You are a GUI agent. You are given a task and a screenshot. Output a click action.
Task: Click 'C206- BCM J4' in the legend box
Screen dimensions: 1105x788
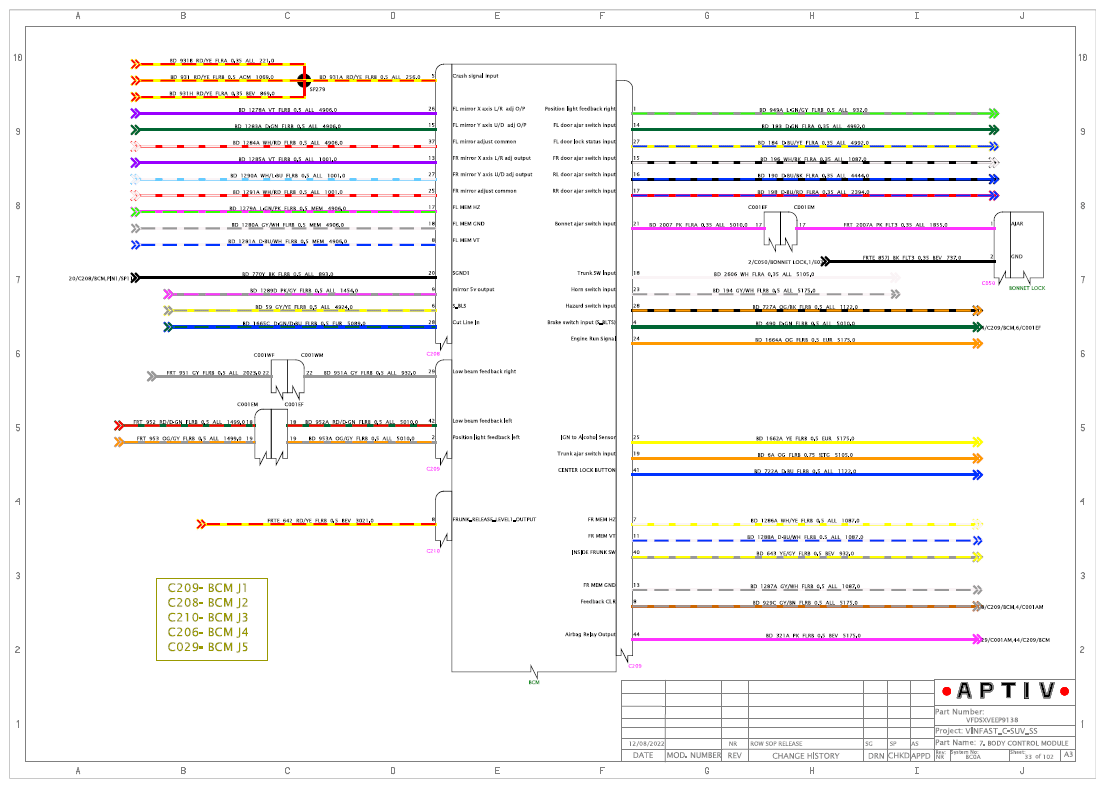pos(208,632)
